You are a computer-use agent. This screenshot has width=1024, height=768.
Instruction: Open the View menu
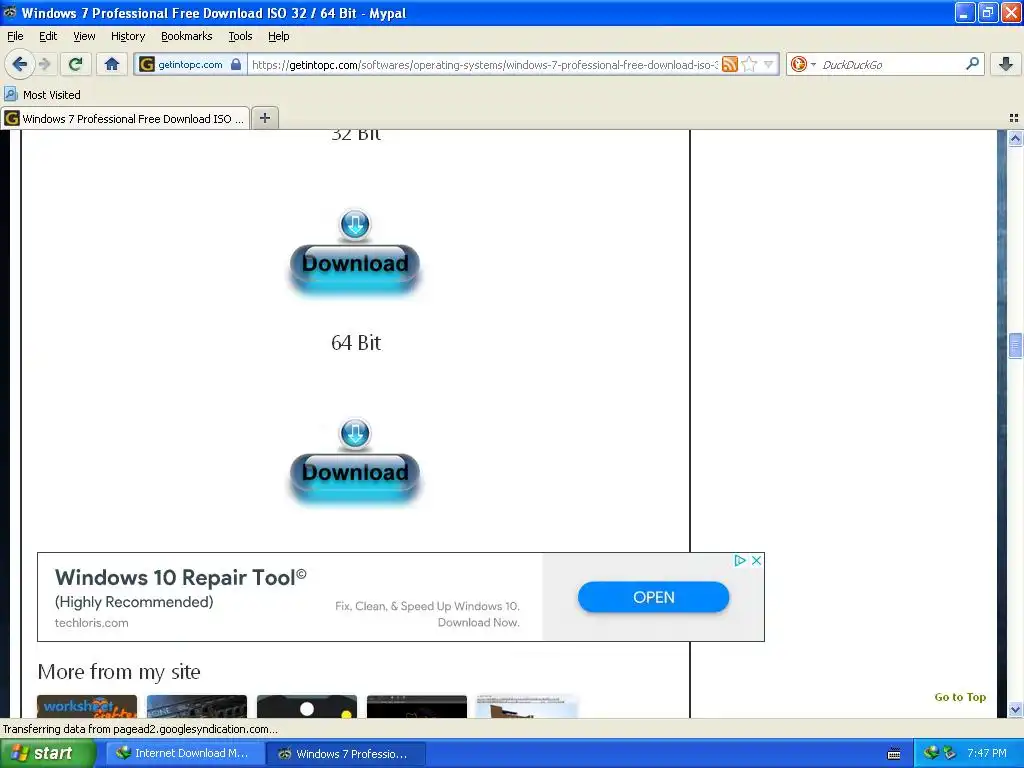pos(84,36)
